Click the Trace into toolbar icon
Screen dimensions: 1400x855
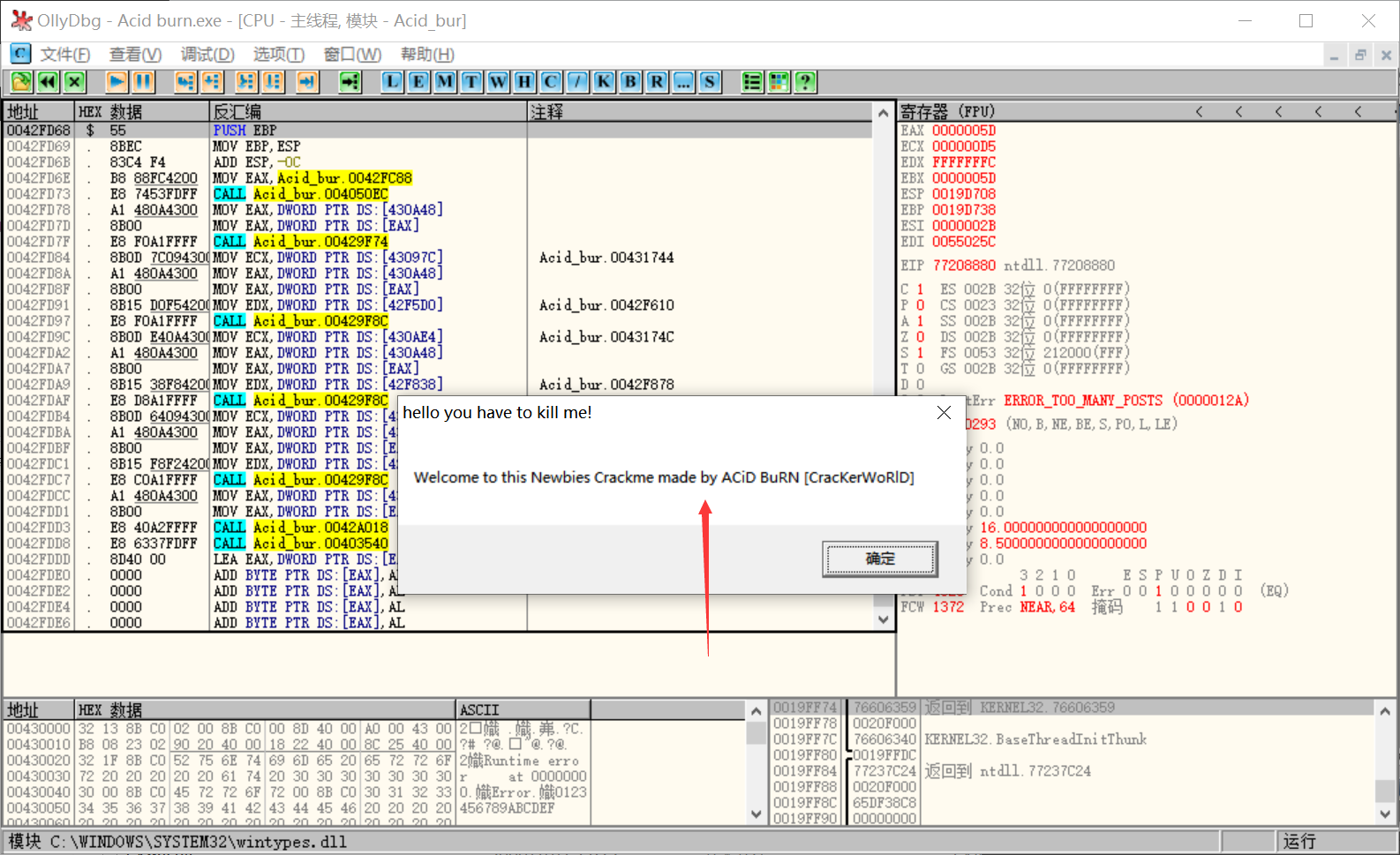[x=246, y=82]
